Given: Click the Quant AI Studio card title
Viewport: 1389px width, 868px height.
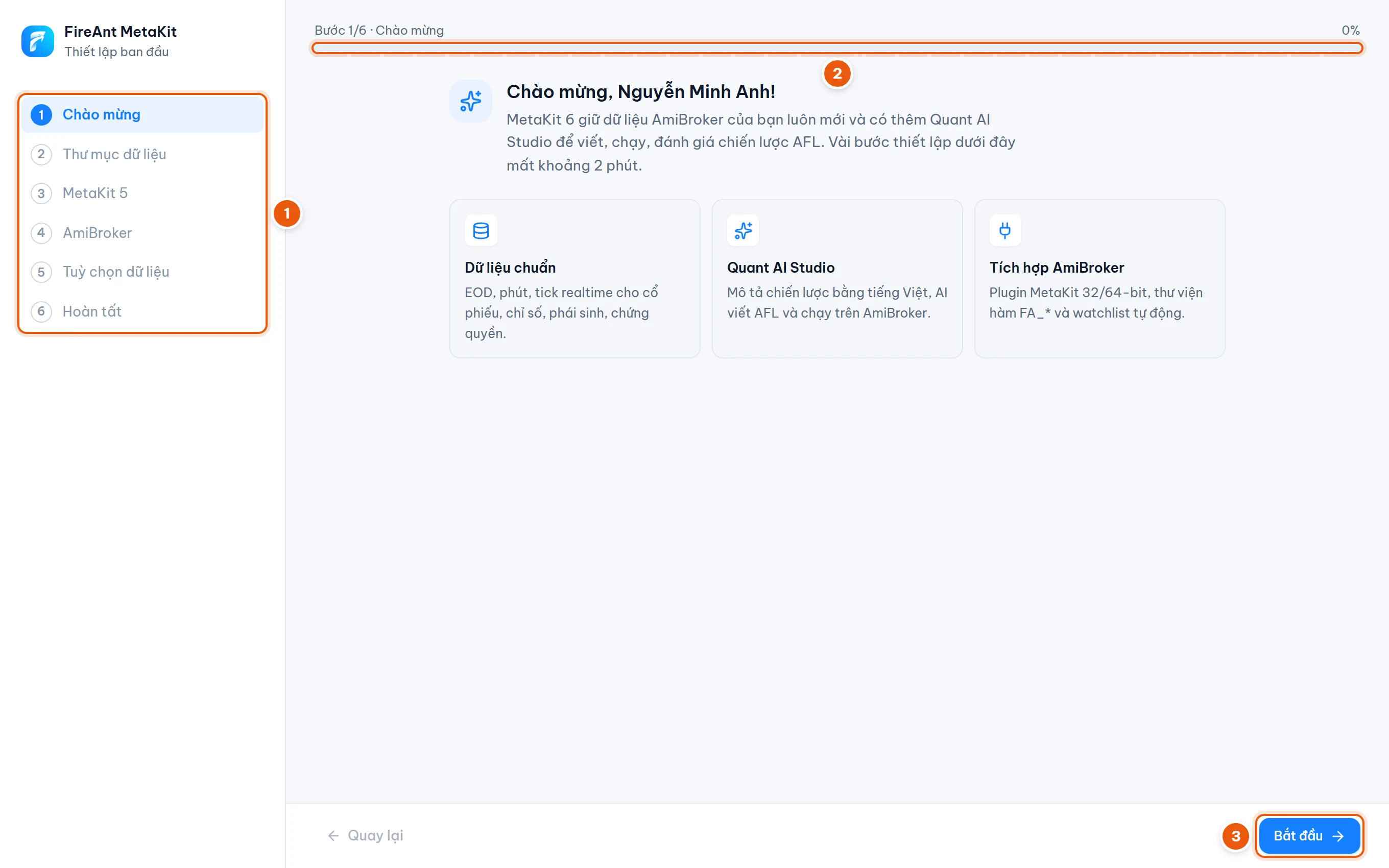Looking at the screenshot, I should [x=781, y=268].
